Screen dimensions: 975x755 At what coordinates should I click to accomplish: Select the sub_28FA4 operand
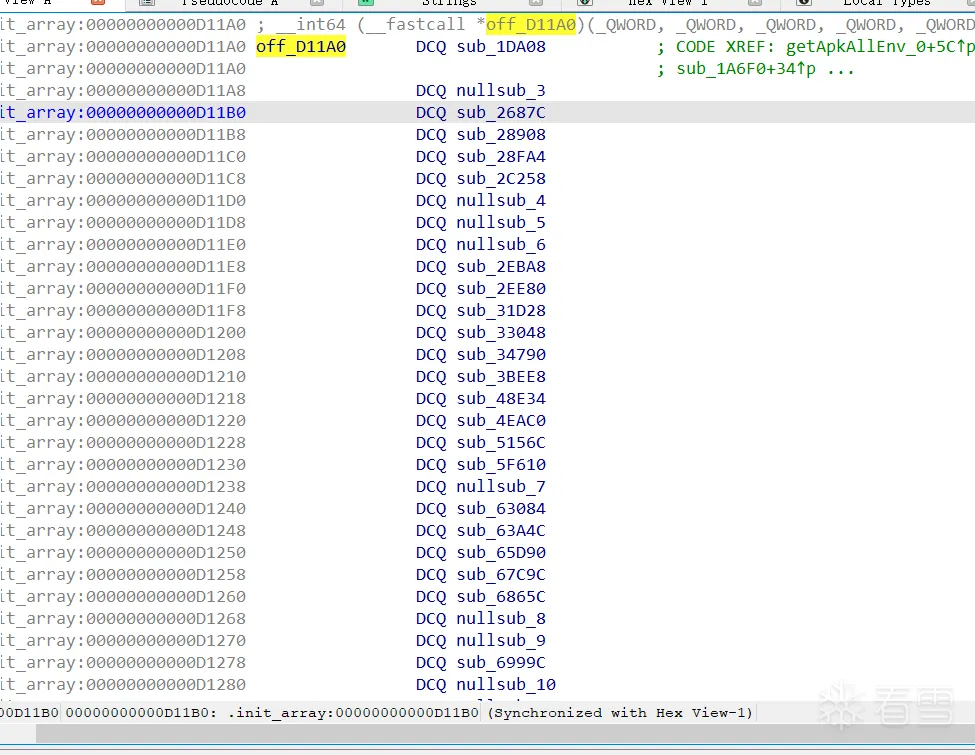coord(501,157)
